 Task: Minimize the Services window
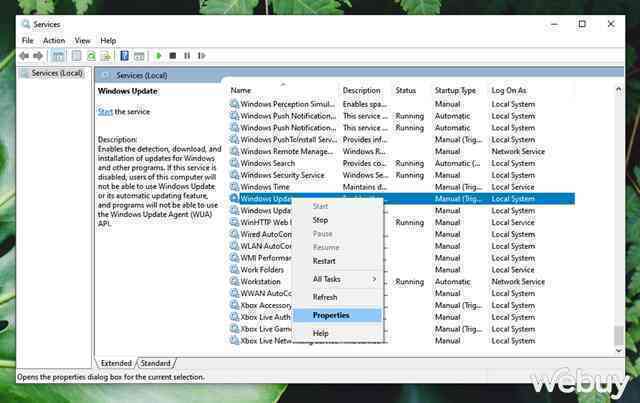pos(554,24)
